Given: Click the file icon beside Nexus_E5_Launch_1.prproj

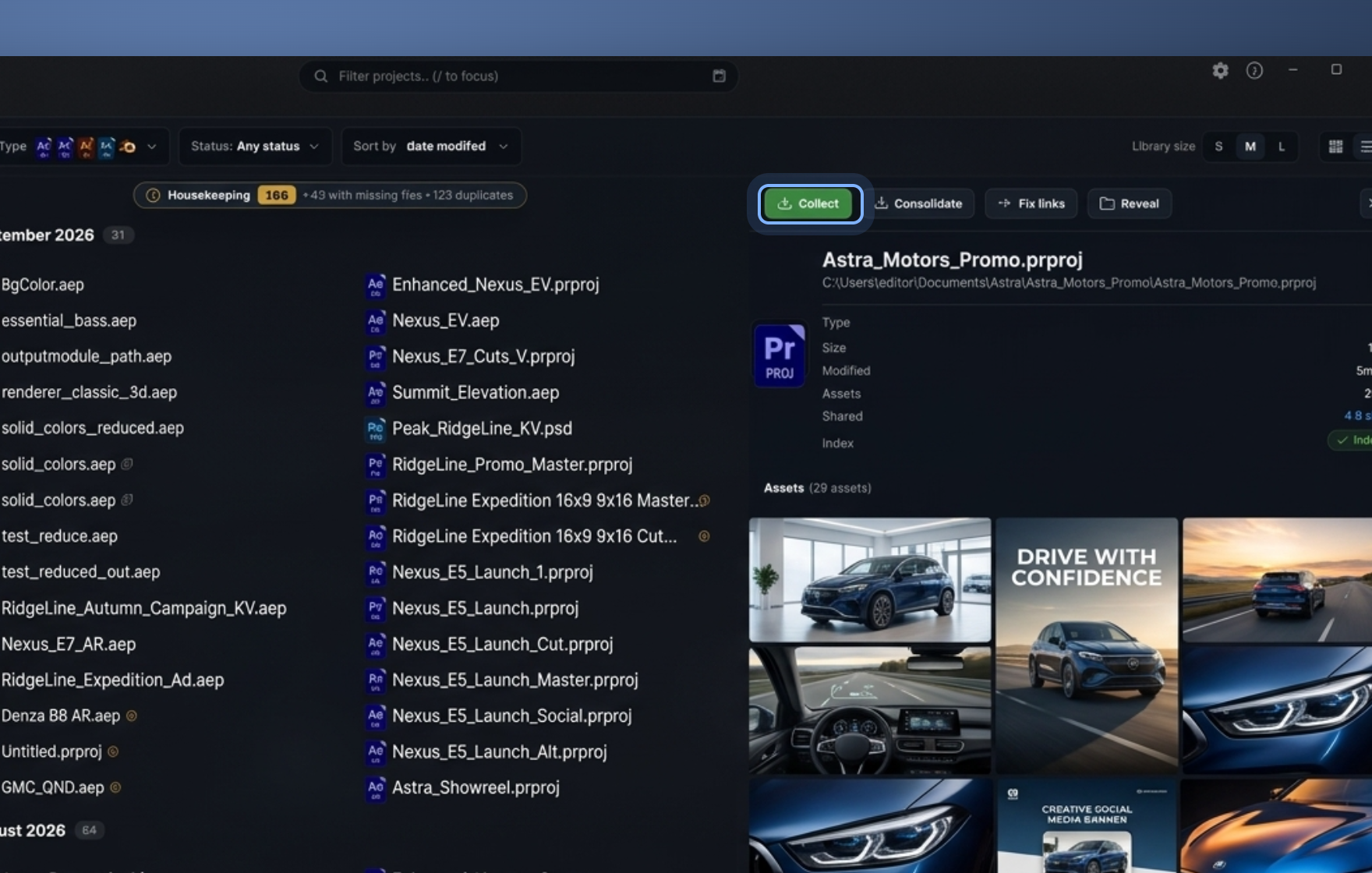Looking at the screenshot, I should point(375,572).
